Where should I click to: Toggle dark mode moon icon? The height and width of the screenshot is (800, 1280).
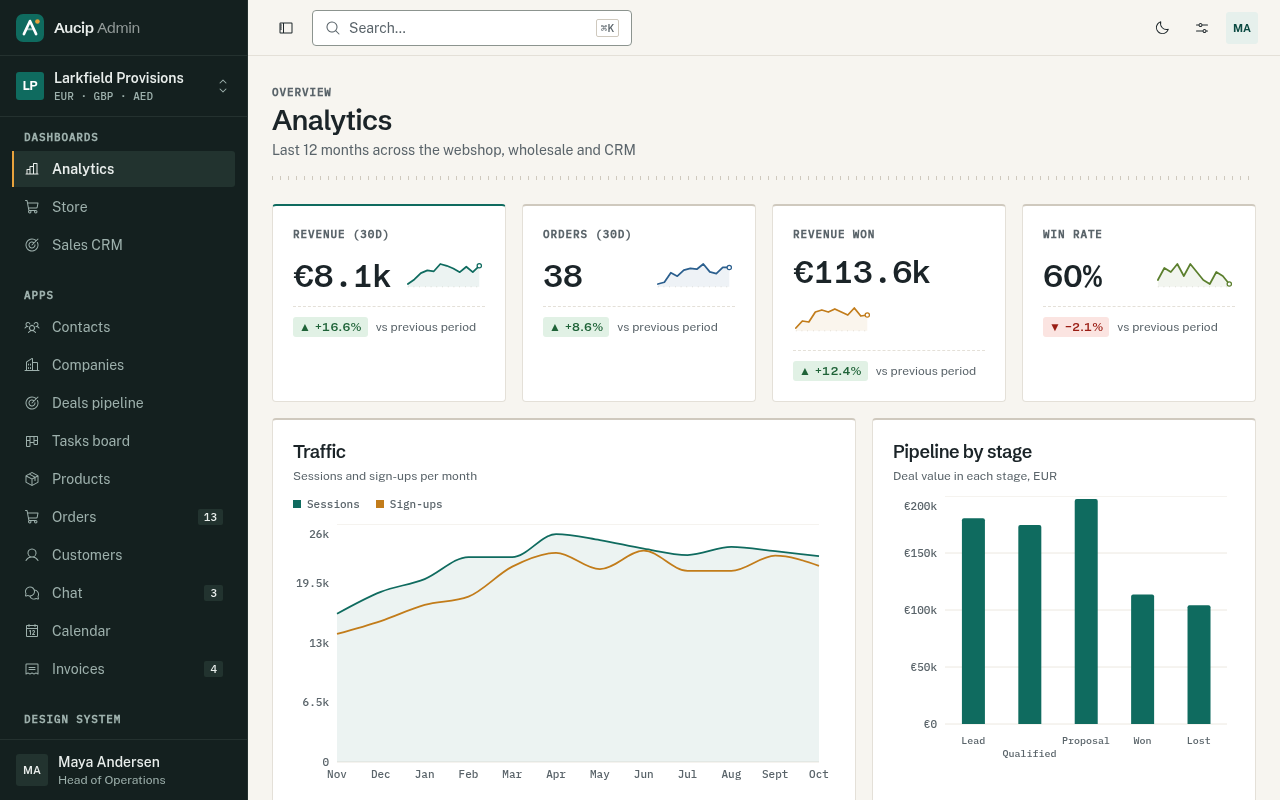(1162, 28)
